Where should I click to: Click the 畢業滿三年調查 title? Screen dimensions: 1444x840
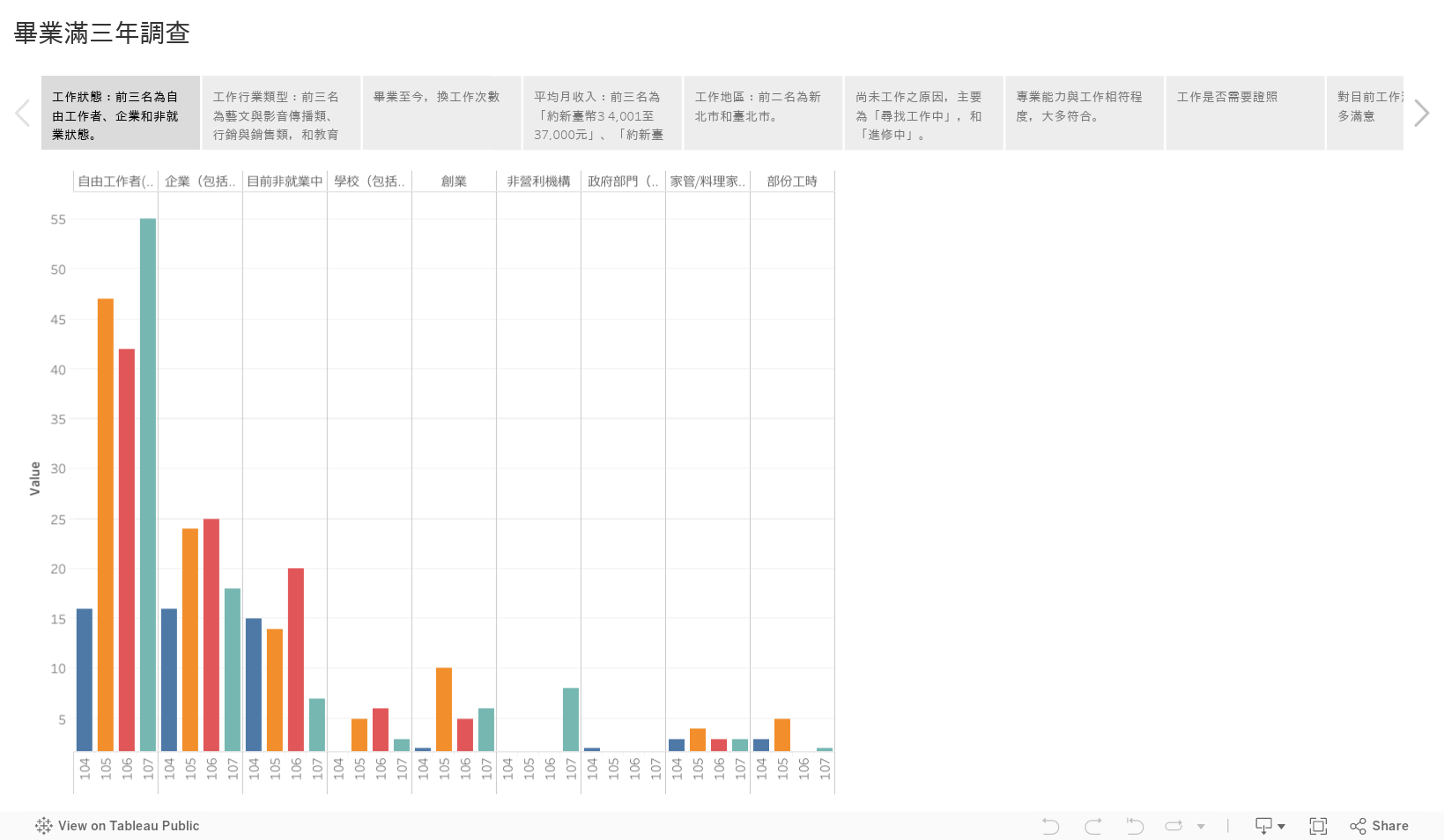[x=102, y=33]
